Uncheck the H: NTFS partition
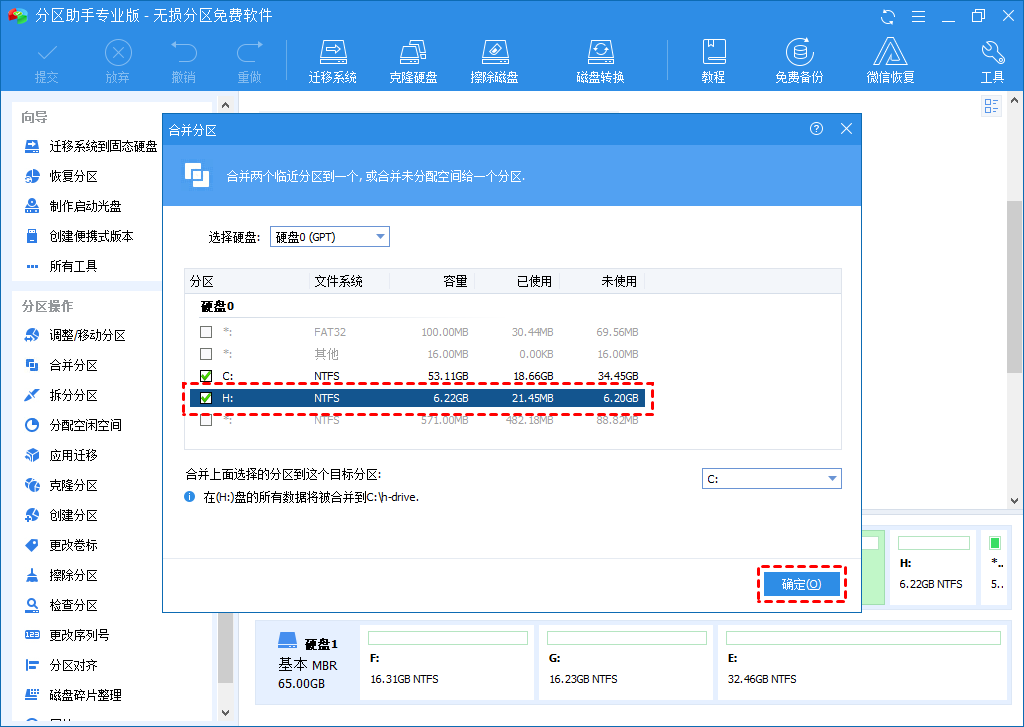 coord(206,398)
